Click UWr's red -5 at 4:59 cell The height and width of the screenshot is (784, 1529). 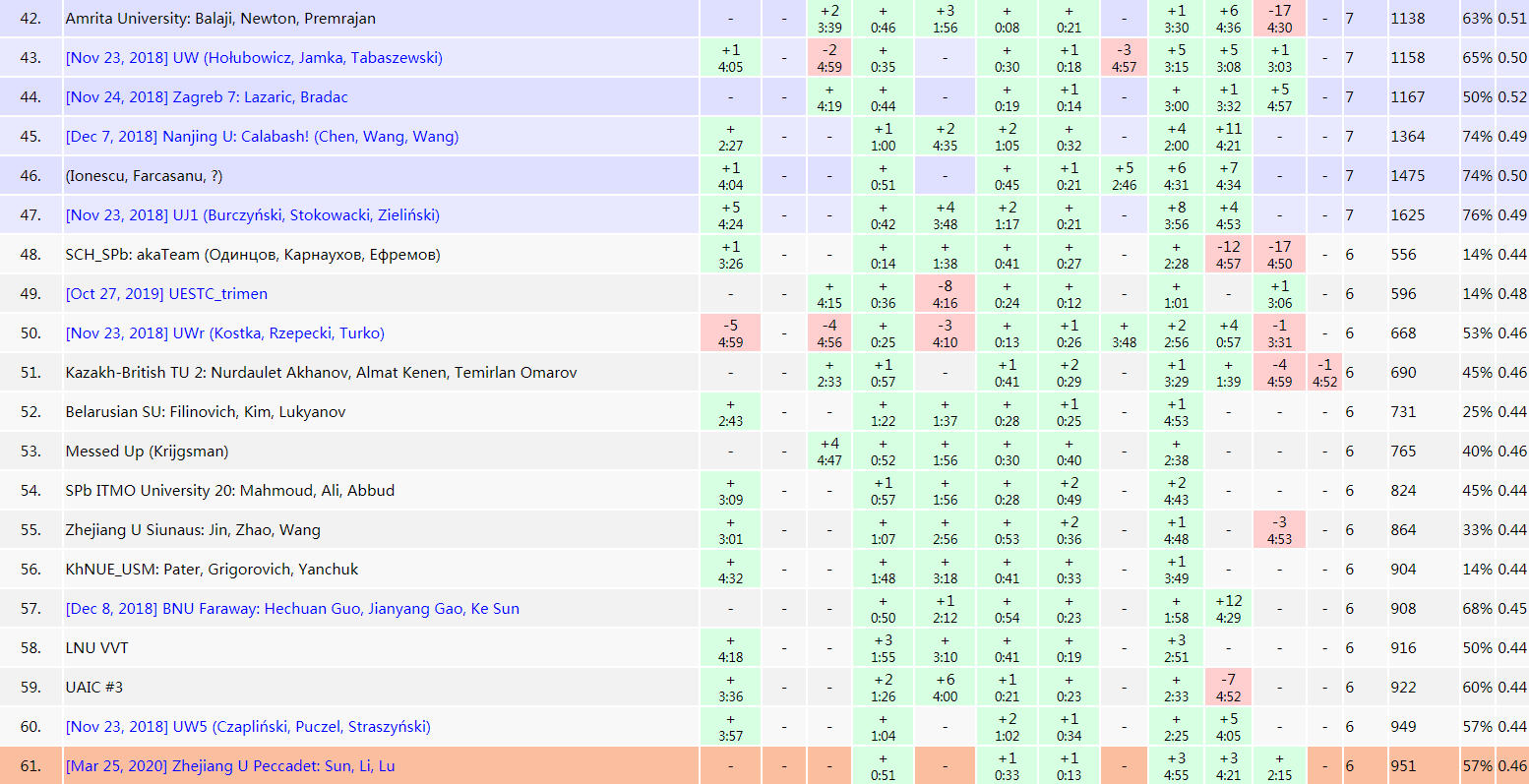tap(730, 333)
